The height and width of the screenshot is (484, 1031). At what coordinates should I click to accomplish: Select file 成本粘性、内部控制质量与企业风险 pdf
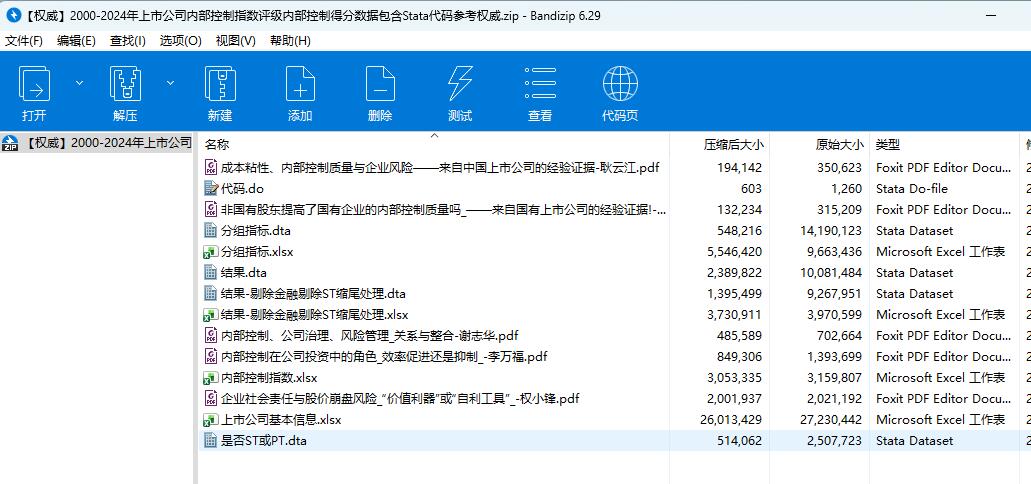pyautogui.click(x=440, y=168)
